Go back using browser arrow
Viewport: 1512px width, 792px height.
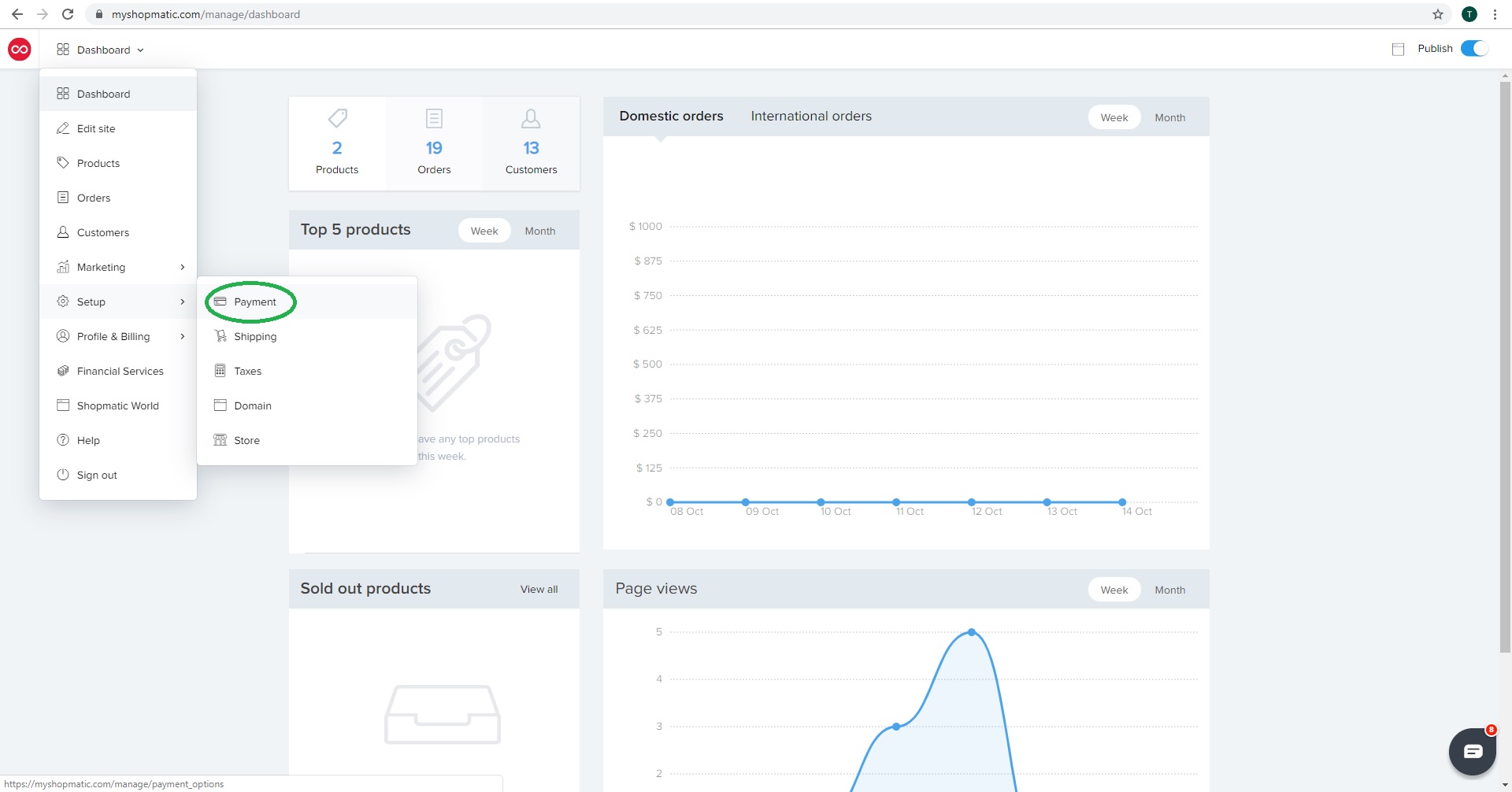(17, 14)
